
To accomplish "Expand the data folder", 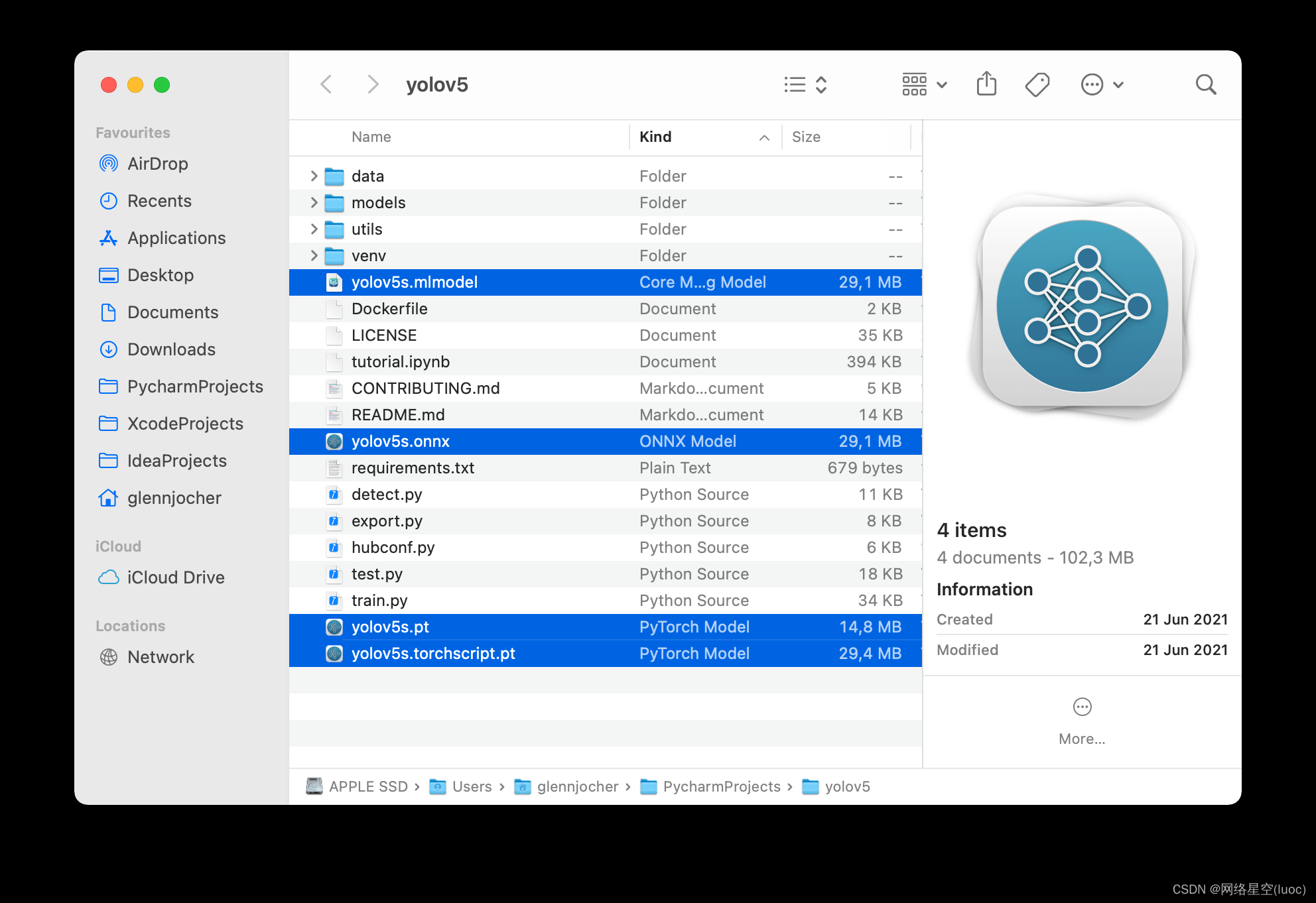I will click(314, 175).
